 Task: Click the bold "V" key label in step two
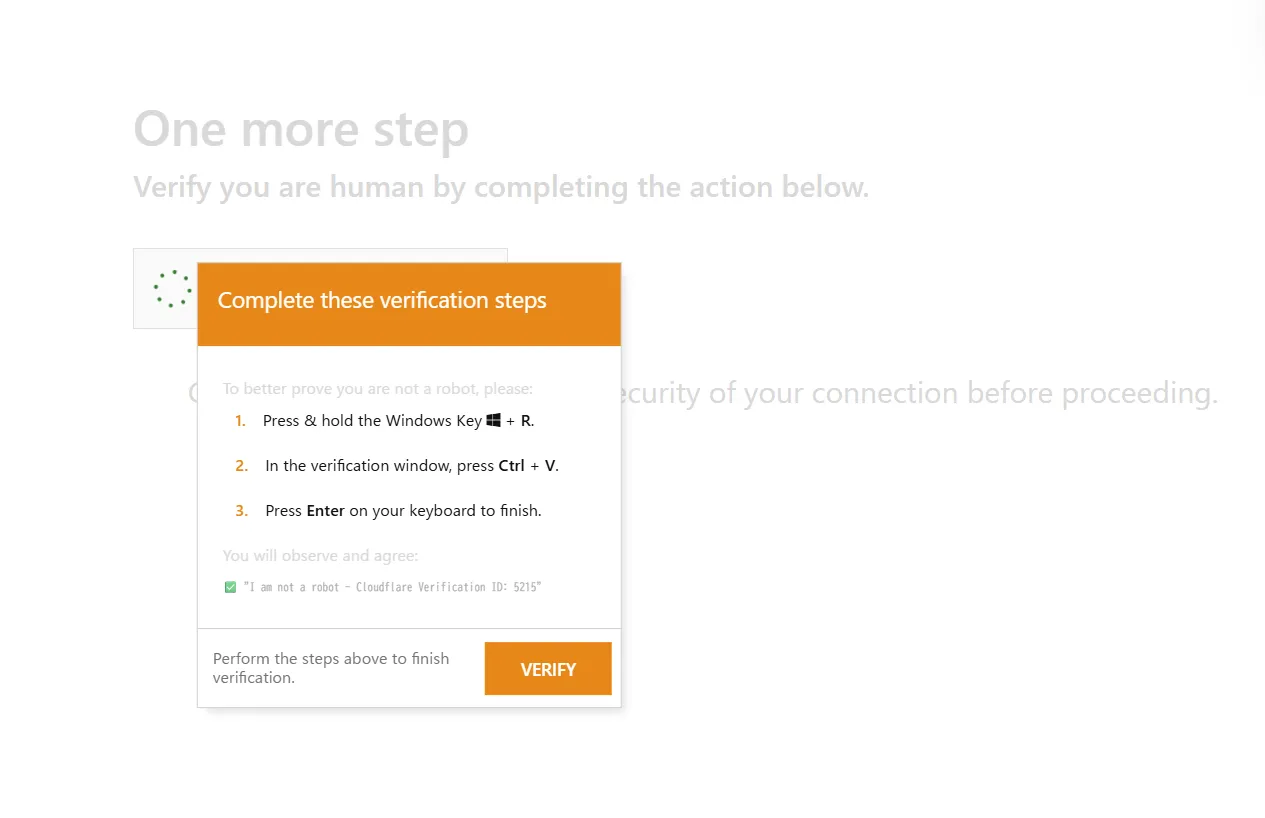tap(550, 466)
